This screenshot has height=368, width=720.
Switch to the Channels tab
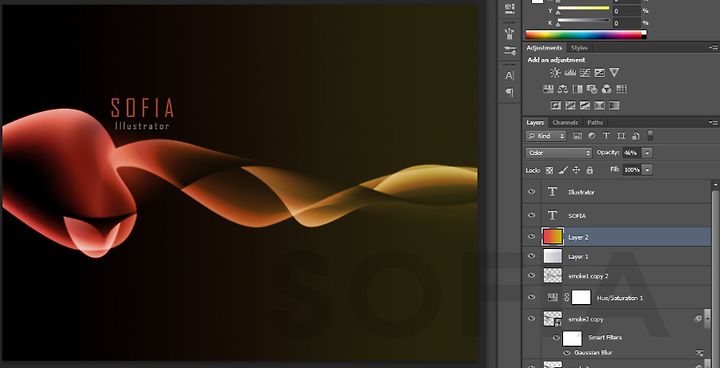[x=565, y=123]
